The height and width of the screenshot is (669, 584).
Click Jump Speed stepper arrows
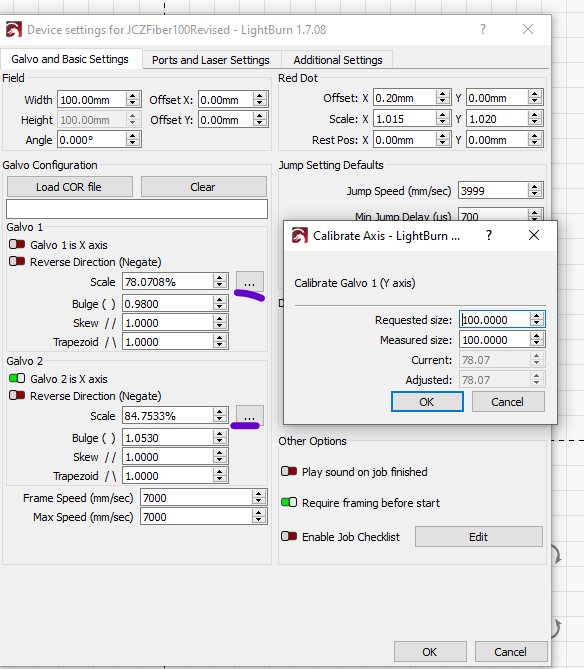coord(535,190)
